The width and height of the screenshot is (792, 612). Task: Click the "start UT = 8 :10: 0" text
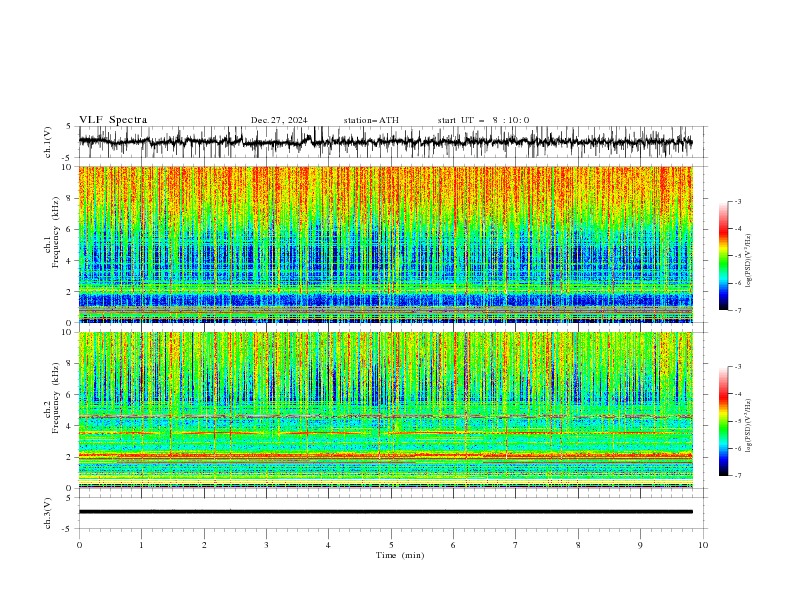tap(483, 120)
